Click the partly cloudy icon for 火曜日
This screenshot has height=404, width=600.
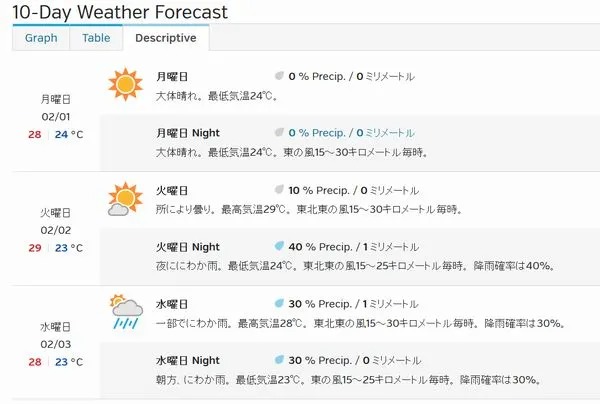pyautogui.click(x=126, y=199)
